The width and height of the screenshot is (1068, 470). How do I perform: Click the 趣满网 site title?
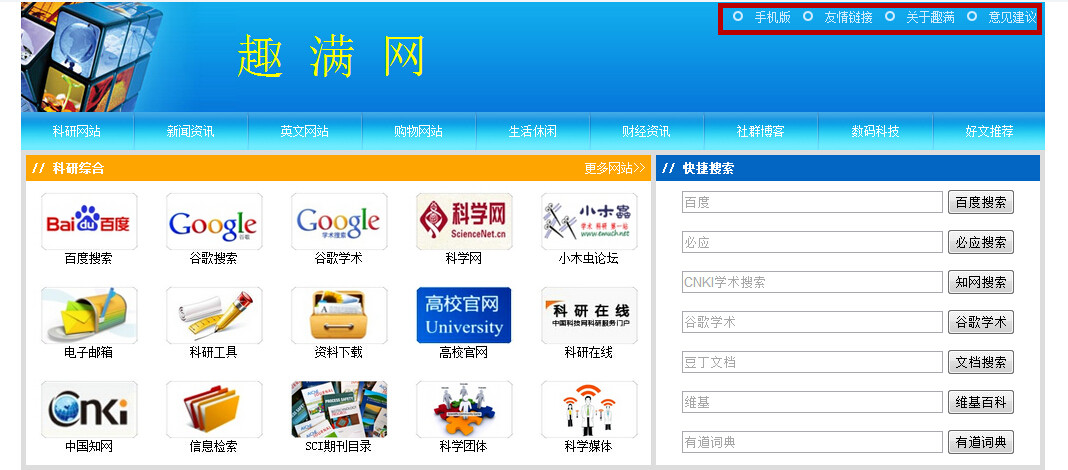(x=331, y=56)
